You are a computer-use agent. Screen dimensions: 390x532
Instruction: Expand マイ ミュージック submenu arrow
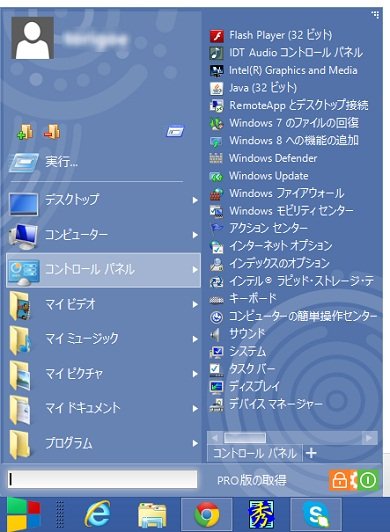pyautogui.click(x=195, y=339)
